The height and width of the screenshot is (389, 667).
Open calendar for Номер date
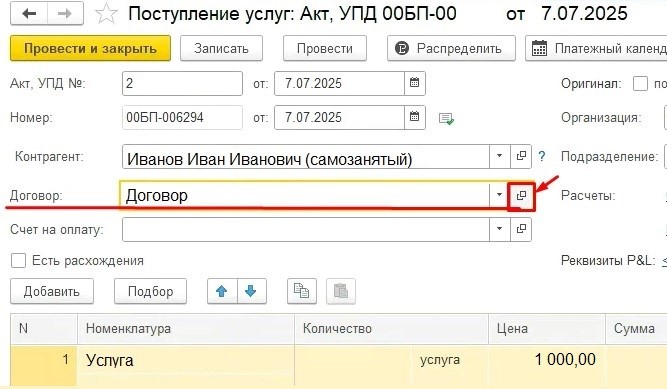point(414,117)
